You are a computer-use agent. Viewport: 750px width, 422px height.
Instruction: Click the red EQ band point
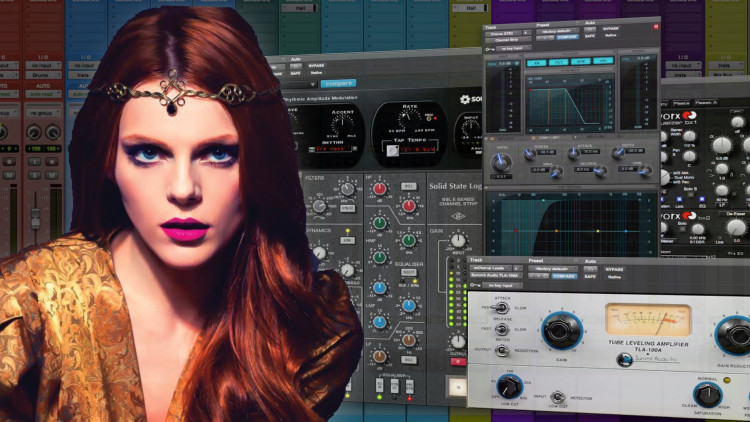click(516, 231)
